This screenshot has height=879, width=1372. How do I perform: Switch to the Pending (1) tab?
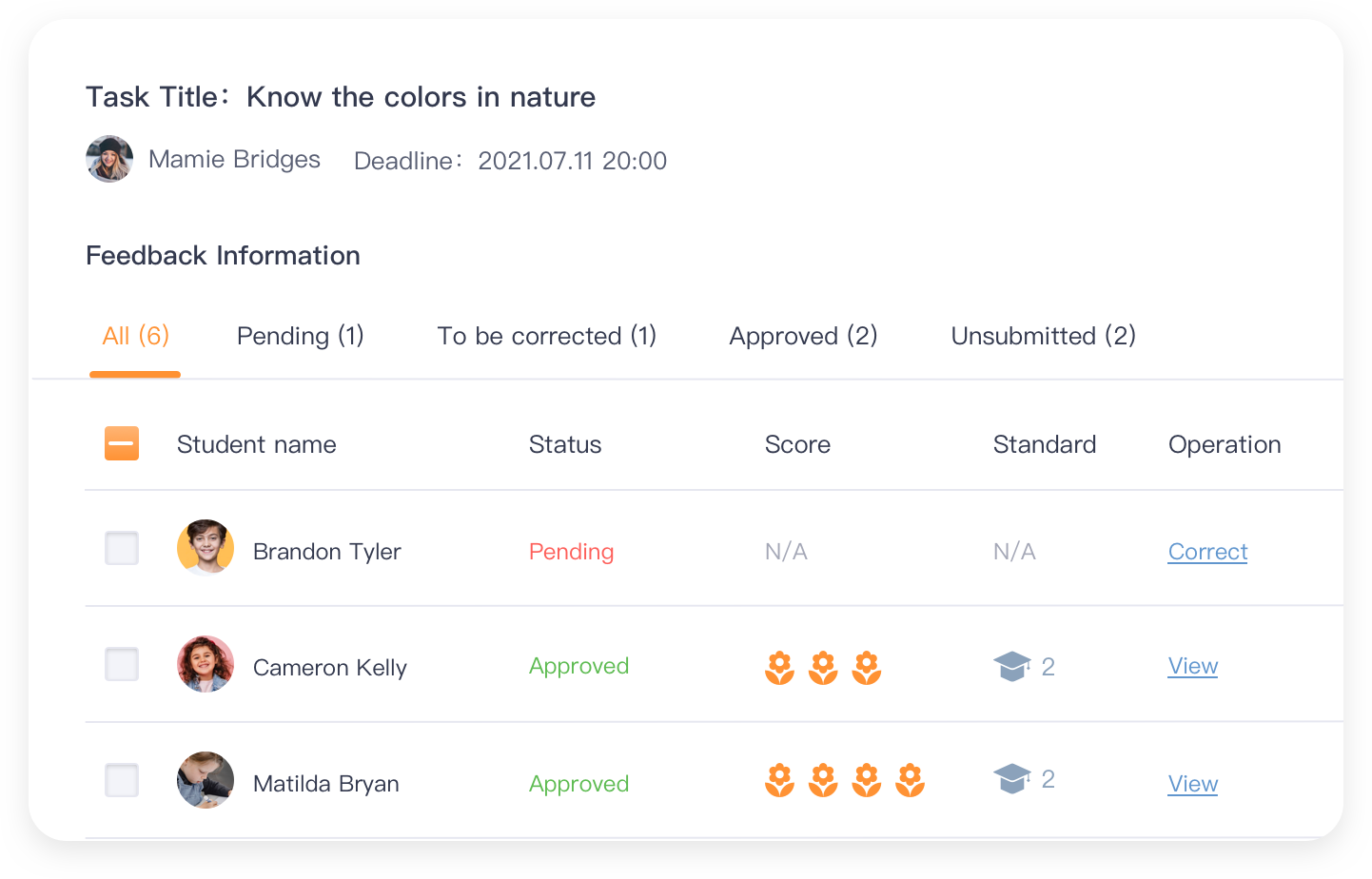pos(301,336)
